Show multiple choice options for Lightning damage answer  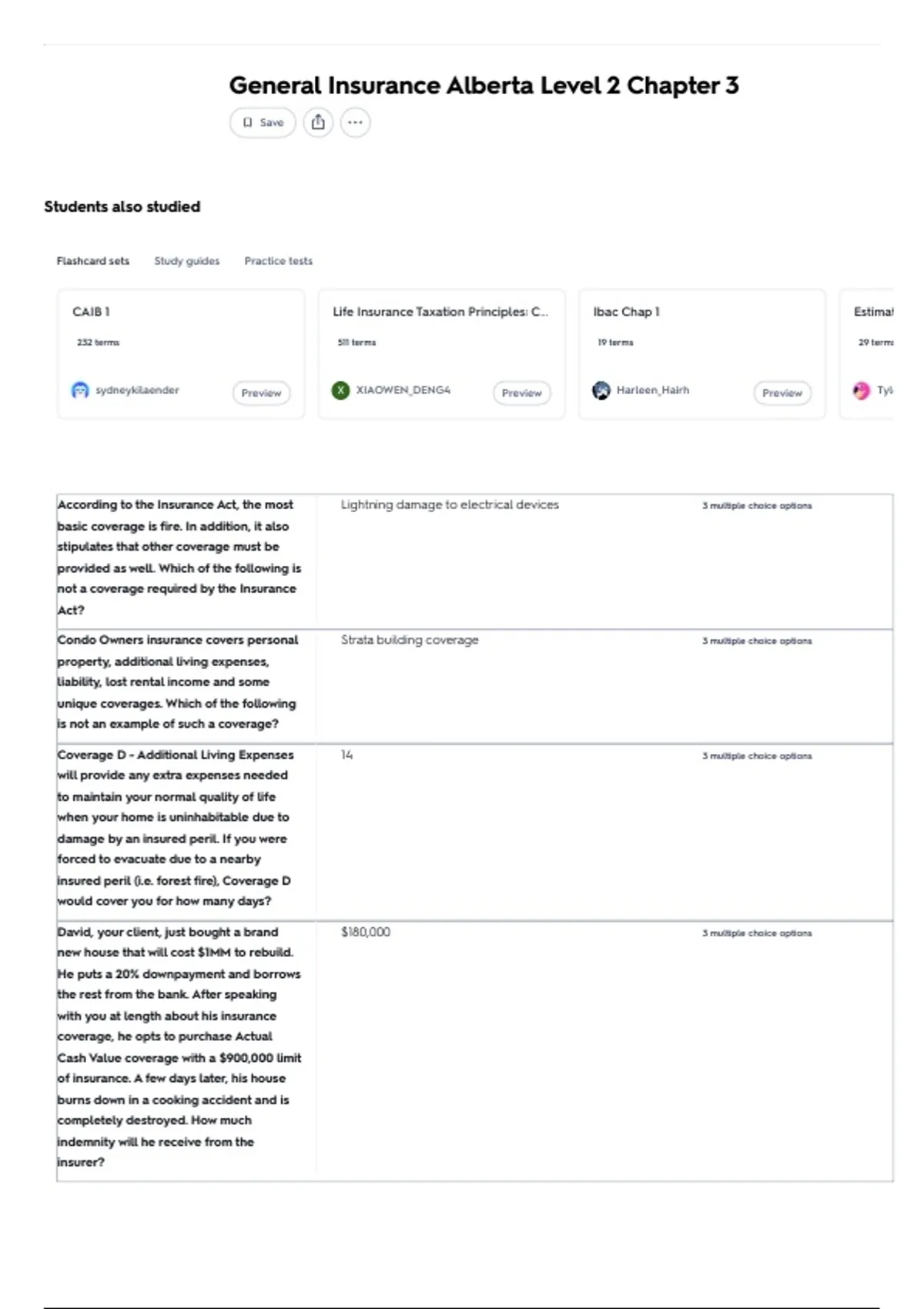[757, 506]
